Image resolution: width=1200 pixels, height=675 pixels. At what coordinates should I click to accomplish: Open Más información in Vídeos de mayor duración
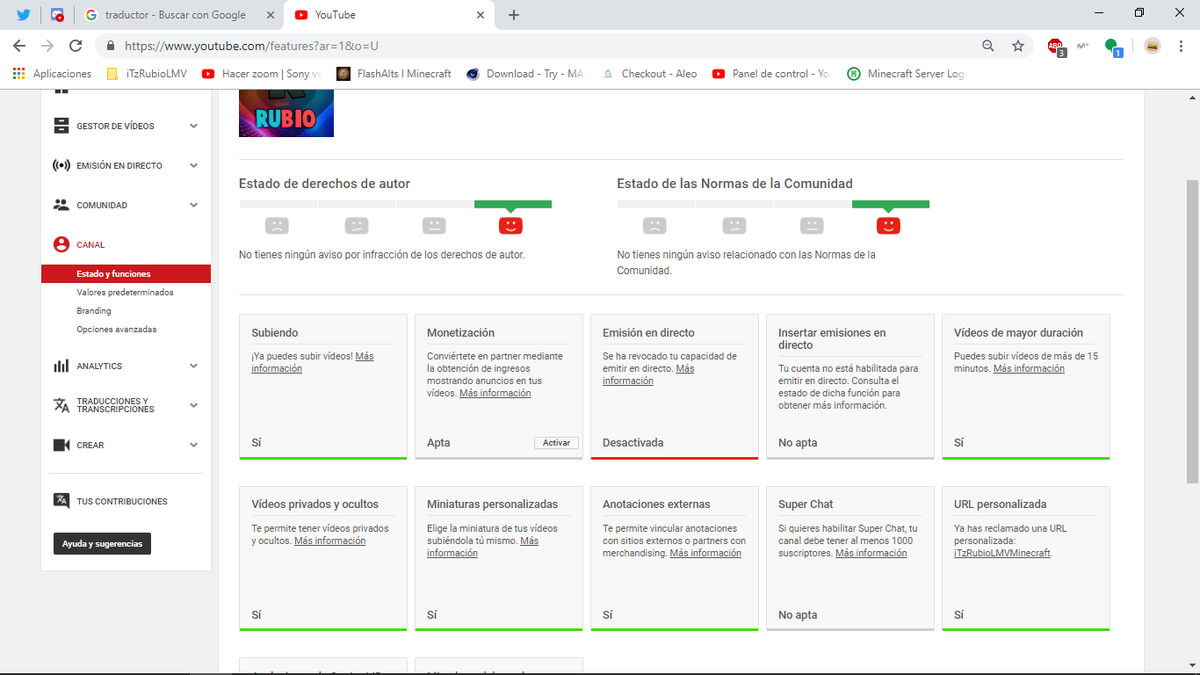1029,368
